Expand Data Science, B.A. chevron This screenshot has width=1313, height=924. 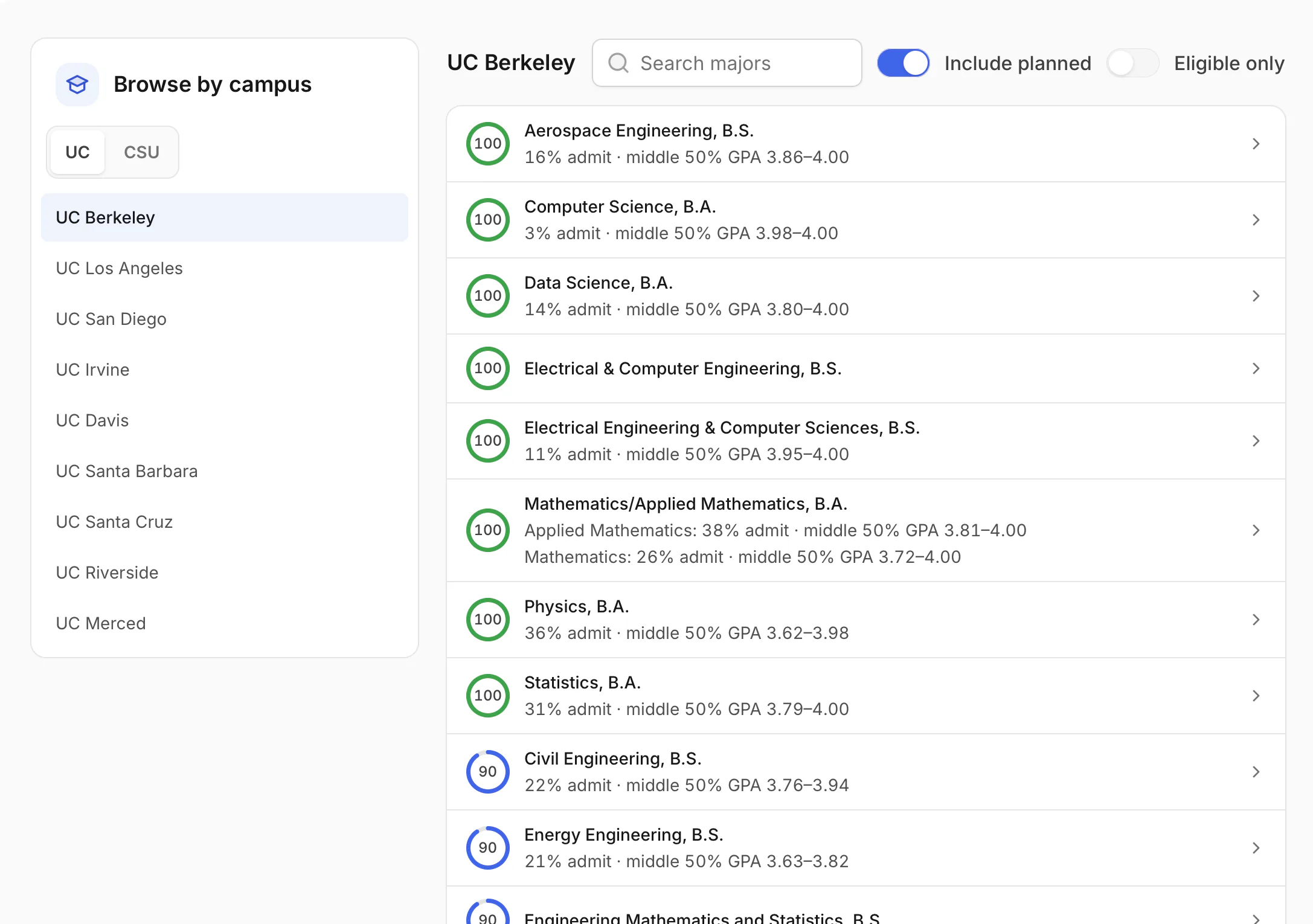coord(1256,296)
